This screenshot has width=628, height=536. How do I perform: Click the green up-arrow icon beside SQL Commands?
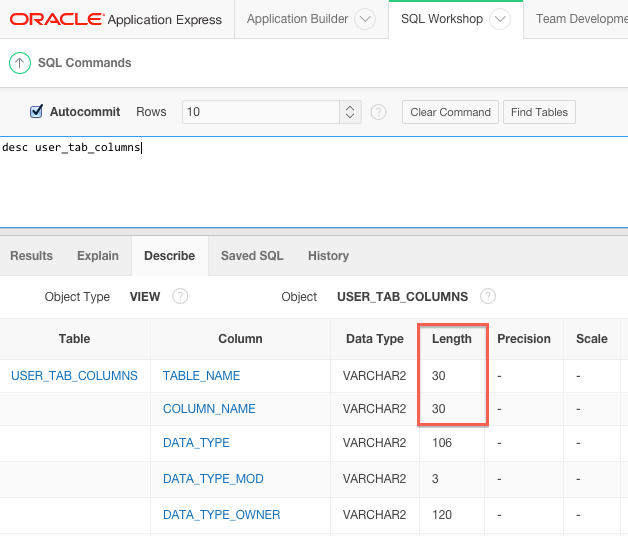coord(20,63)
